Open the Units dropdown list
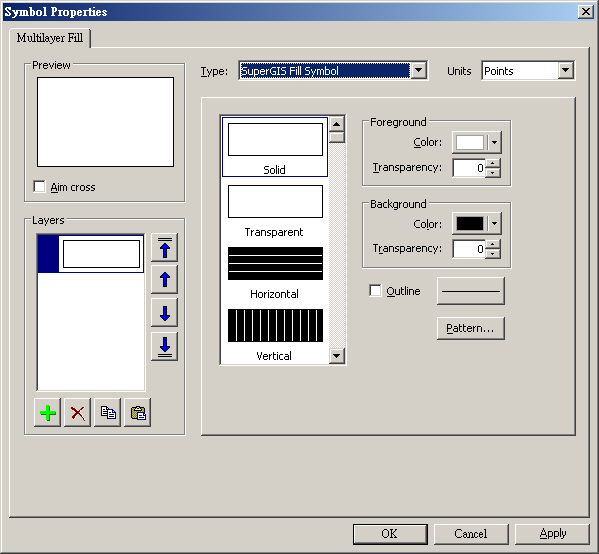599x554 pixels. coord(566,70)
